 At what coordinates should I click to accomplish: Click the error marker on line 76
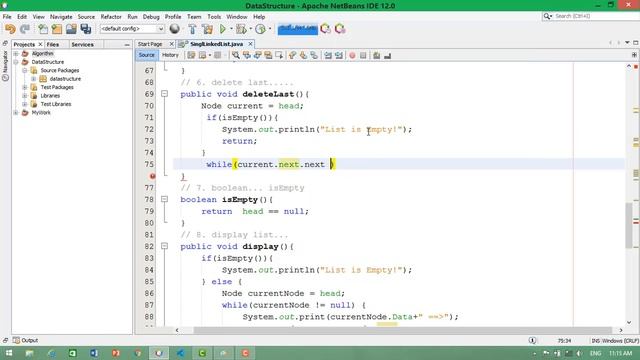coord(152,176)
